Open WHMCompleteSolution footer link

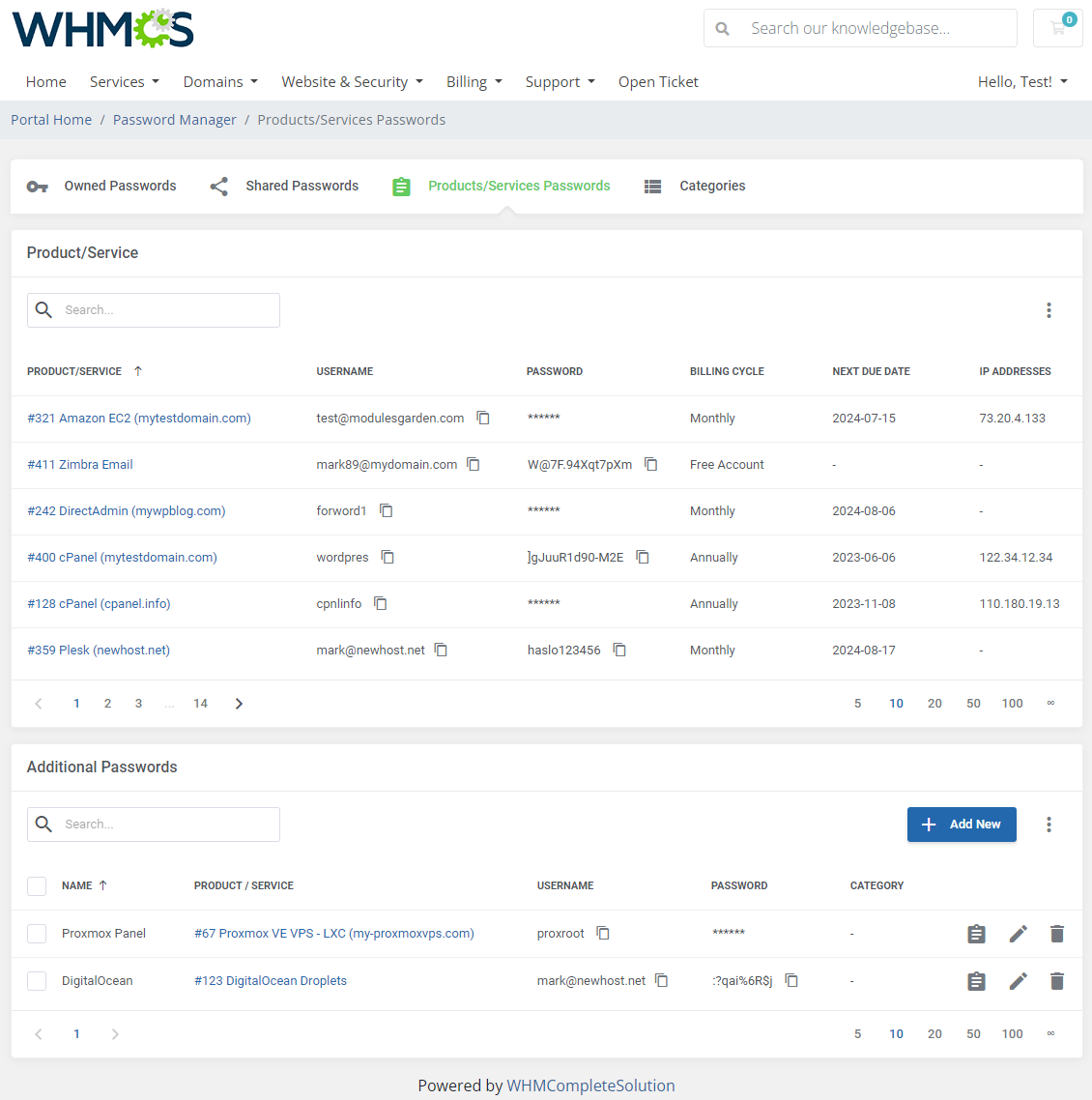point(590,1086)
